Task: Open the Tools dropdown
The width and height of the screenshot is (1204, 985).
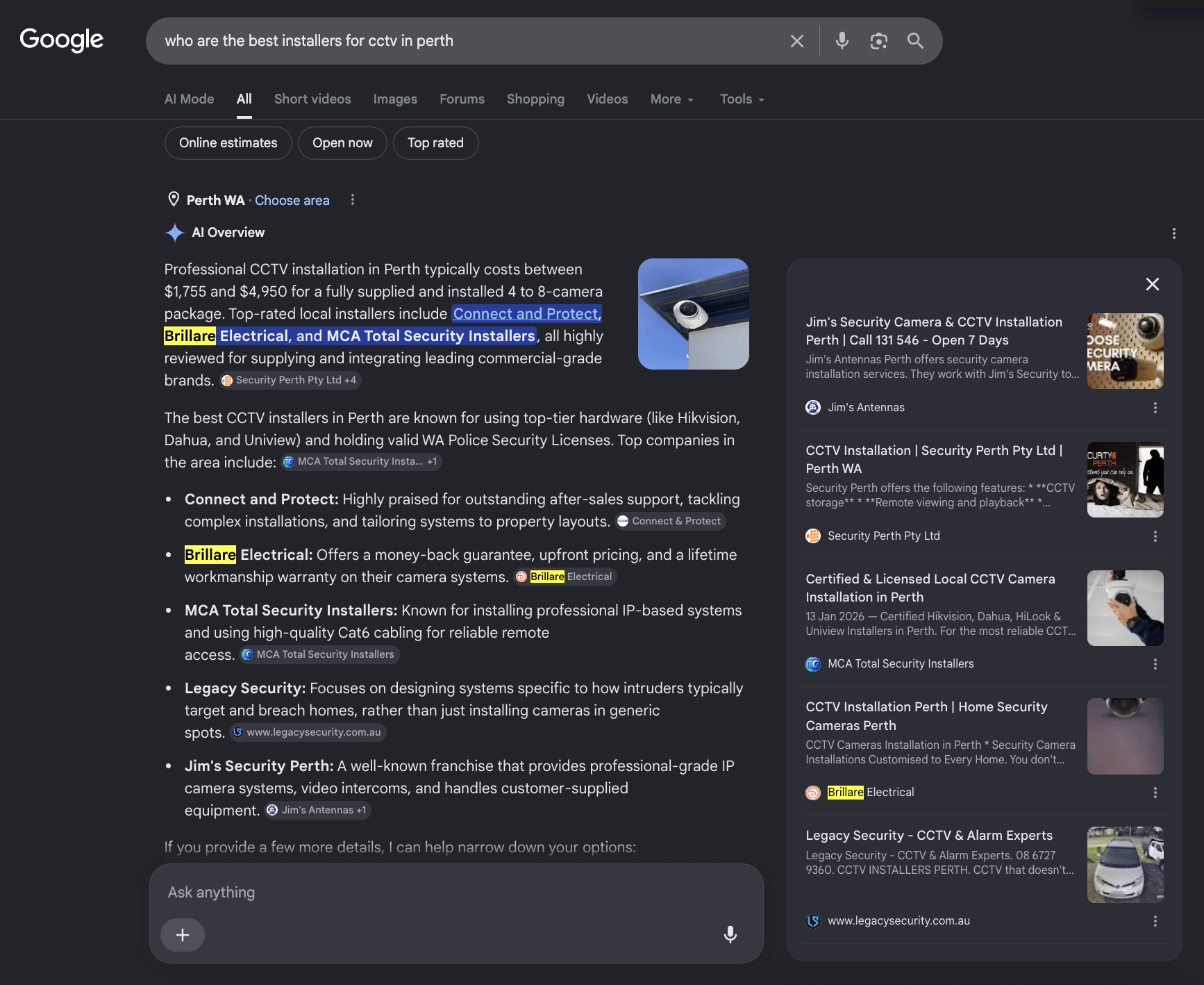Action: click(742, 99)
